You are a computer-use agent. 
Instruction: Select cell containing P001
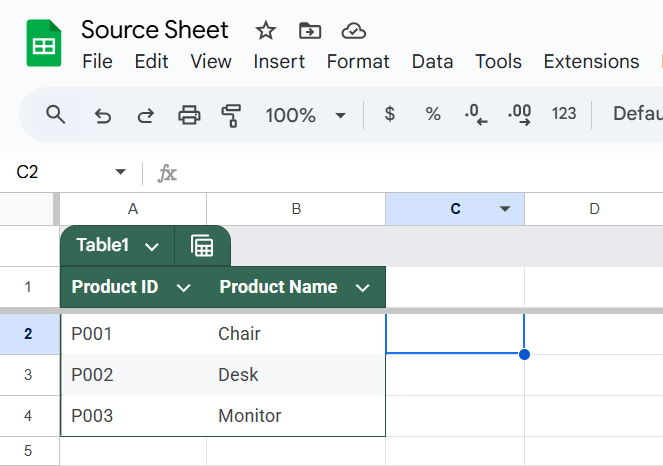click(x=134, y=334)
